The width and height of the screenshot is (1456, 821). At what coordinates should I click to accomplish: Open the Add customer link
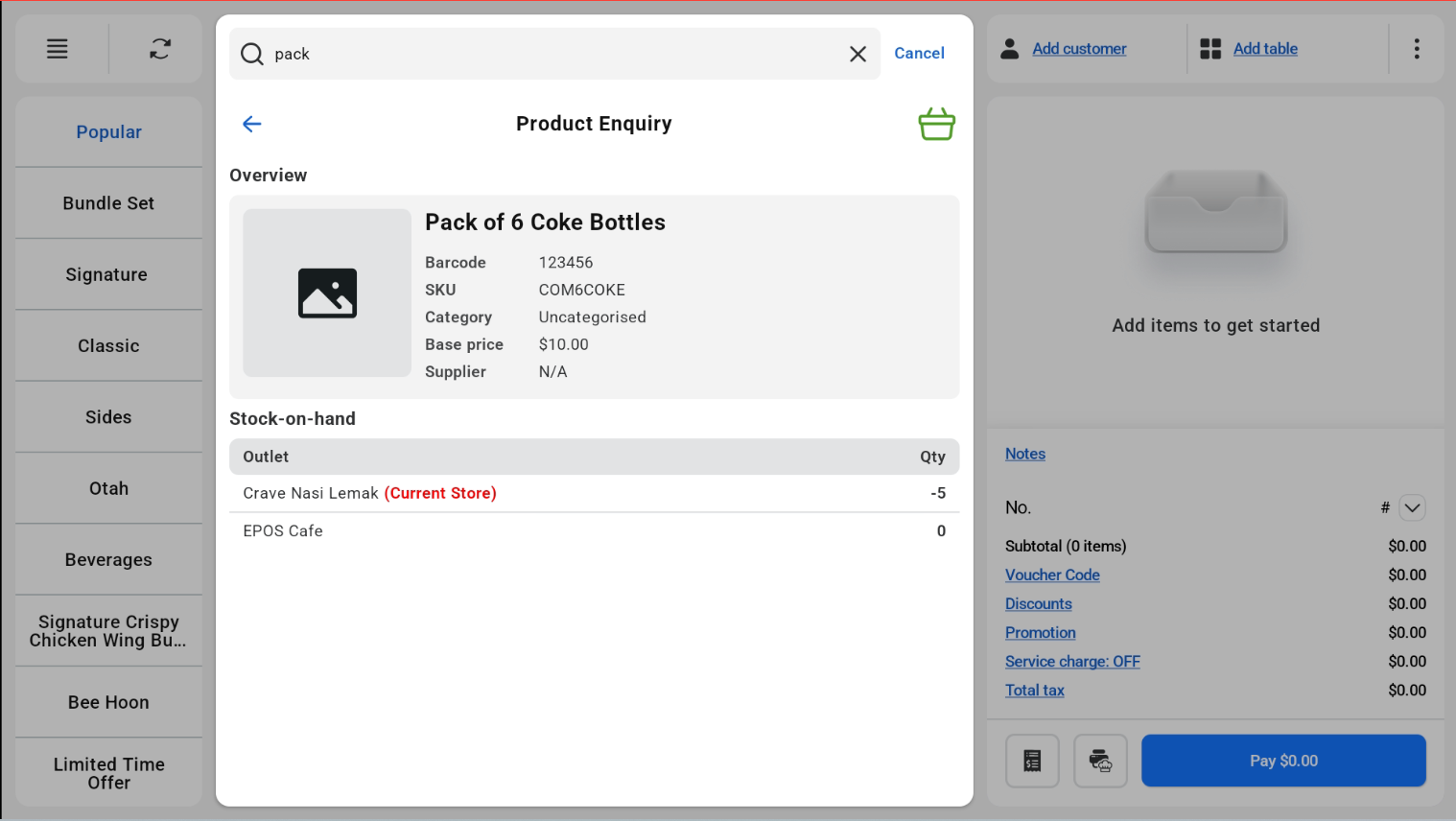point(1079,49)
